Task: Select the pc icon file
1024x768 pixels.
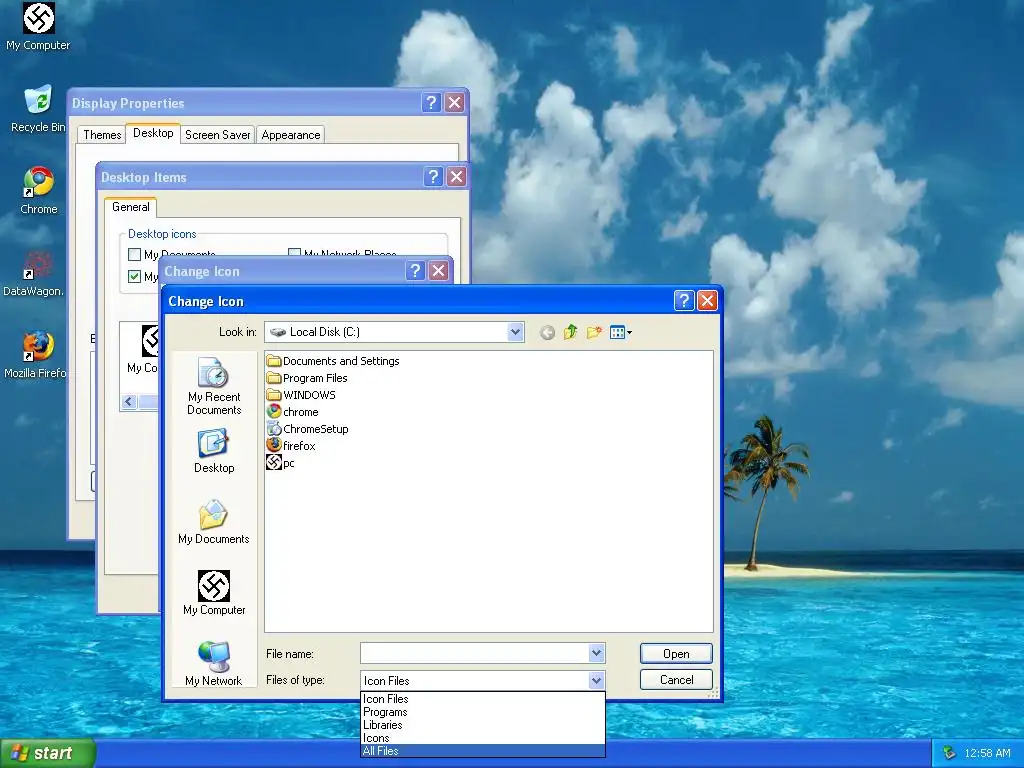Action: (x=281, y=463)
